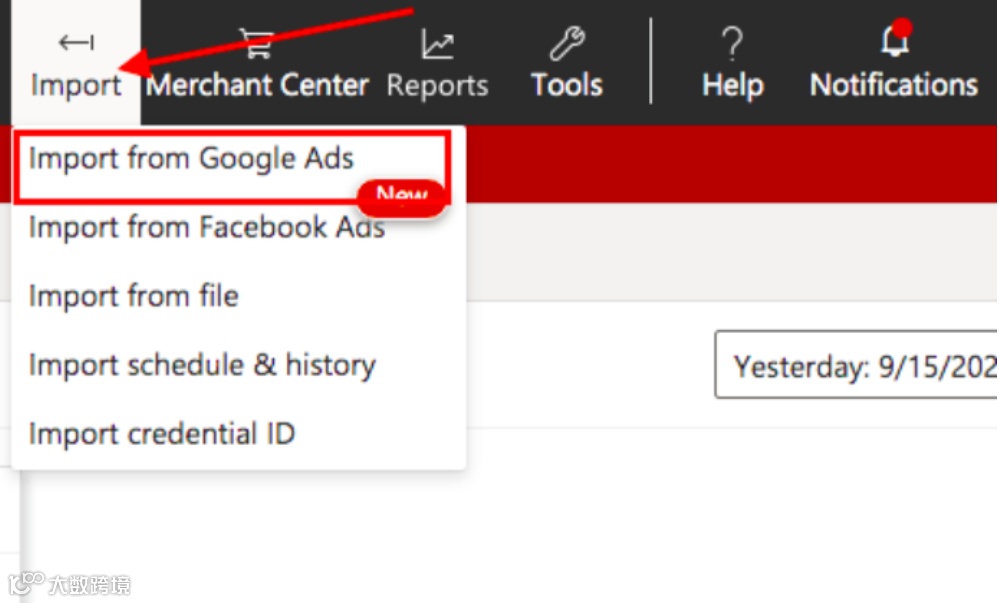Click the Tools wrench icon

point(567,43)
